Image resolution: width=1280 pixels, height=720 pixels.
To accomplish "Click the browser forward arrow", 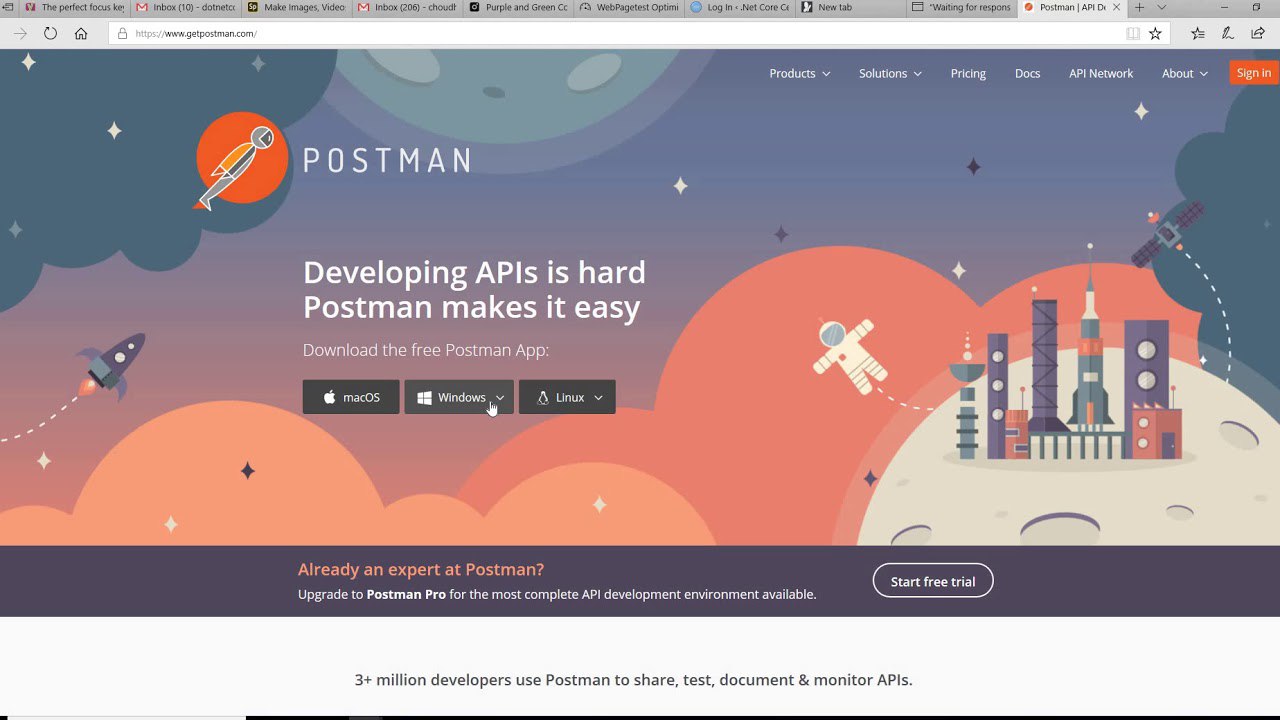I will click(x=20, y=33).
